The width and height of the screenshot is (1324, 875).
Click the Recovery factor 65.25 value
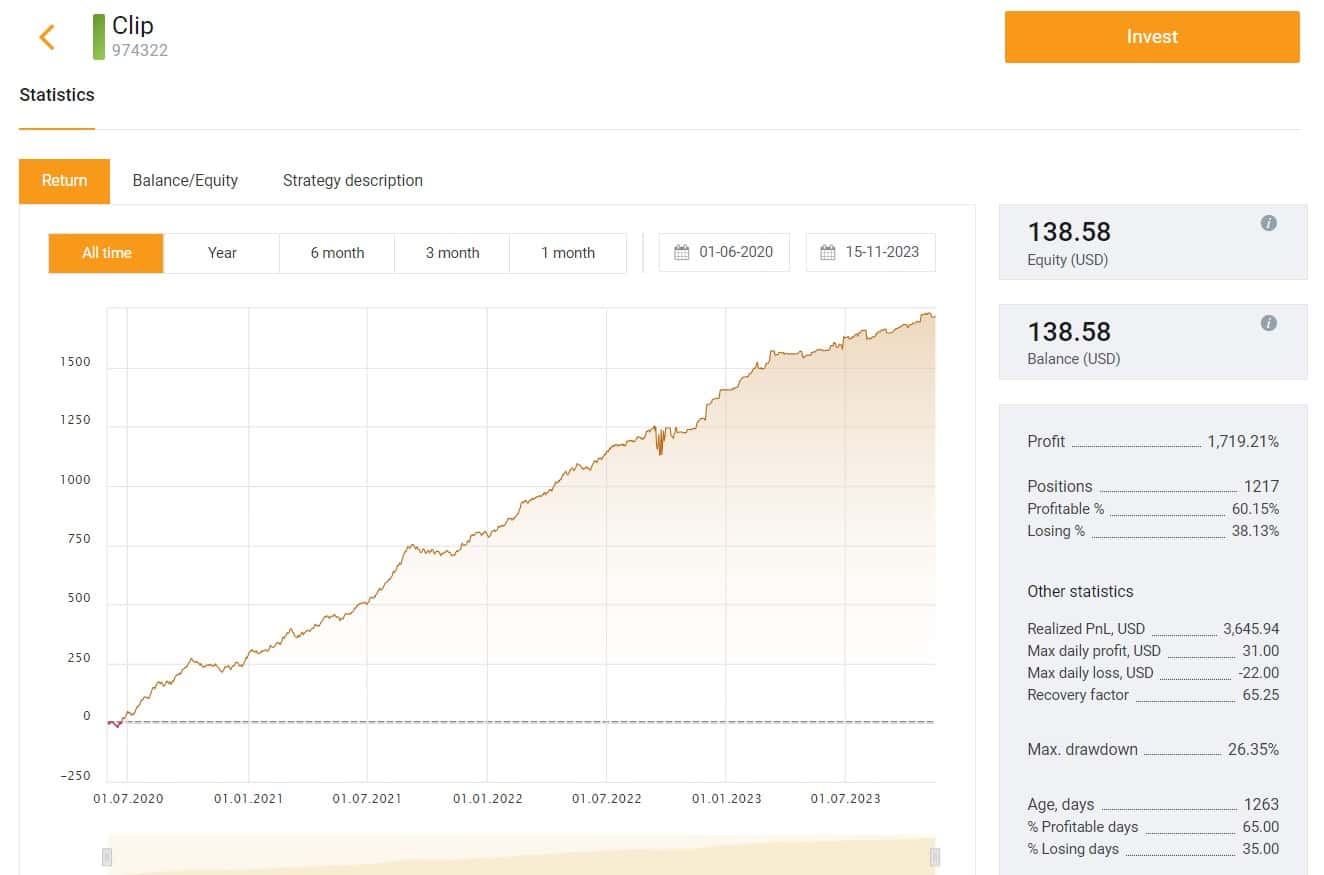(x=1260, y=695)
